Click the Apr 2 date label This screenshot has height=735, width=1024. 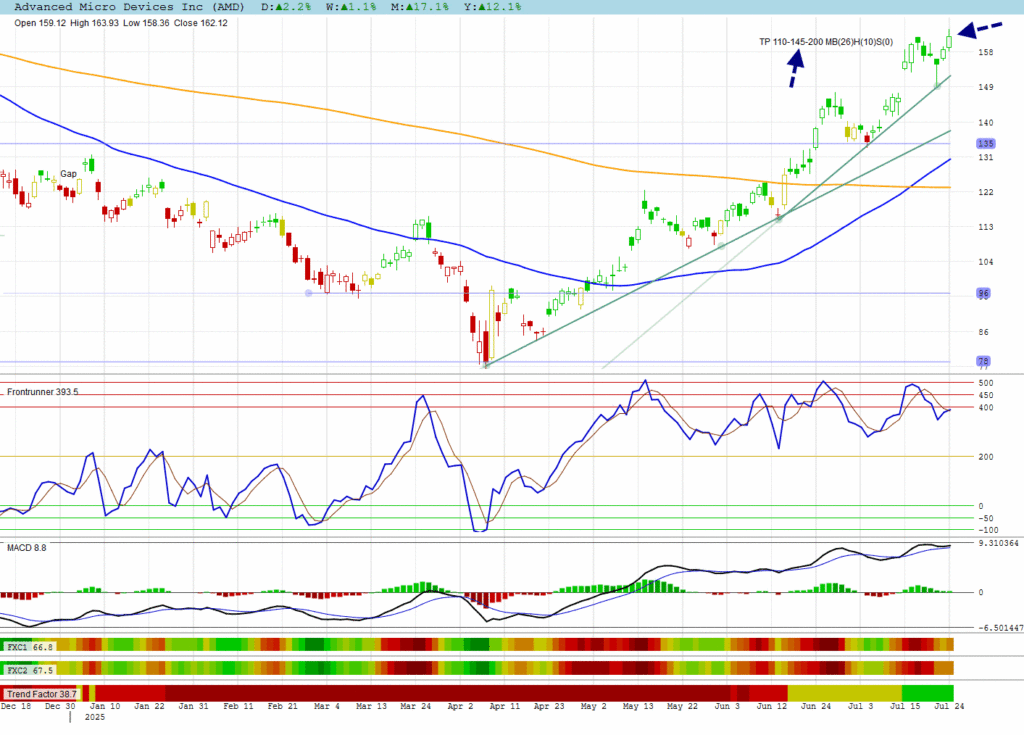tap(460, 706)
